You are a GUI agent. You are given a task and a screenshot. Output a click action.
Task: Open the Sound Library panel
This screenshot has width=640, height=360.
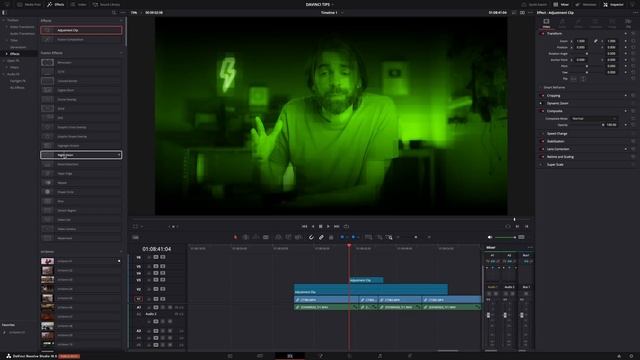[106, 4]
